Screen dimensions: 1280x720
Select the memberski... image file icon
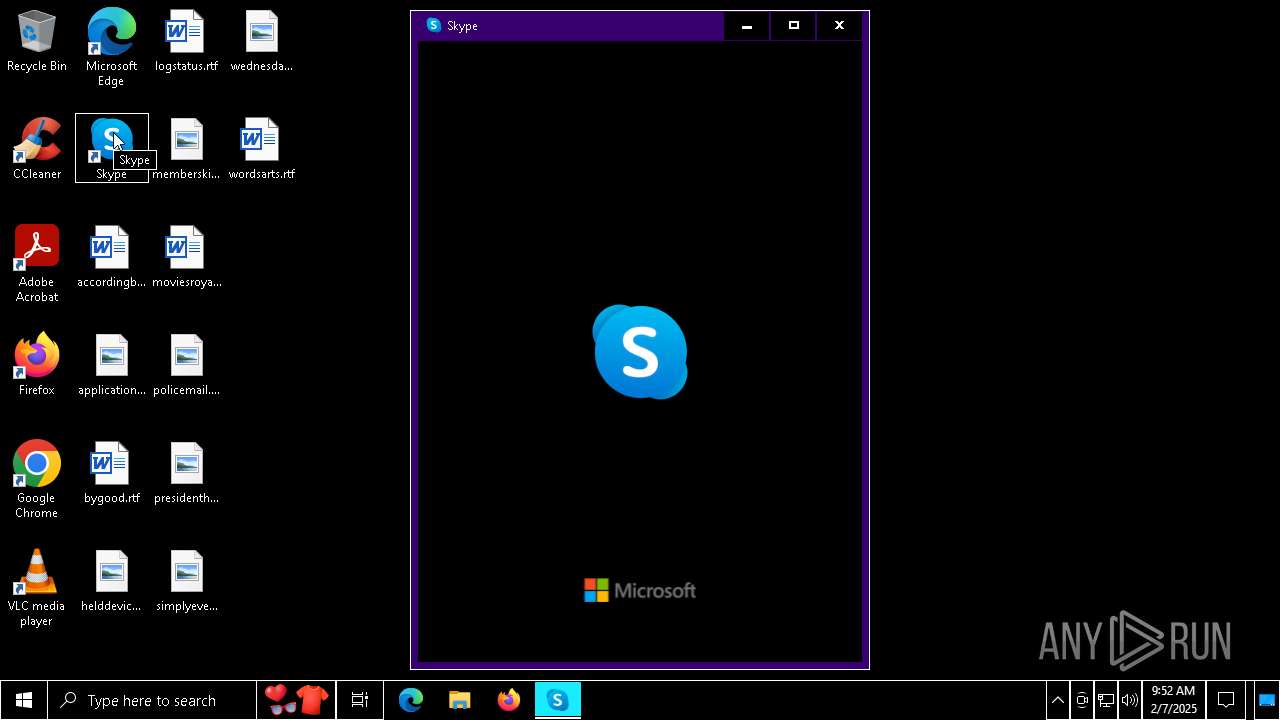186,149
